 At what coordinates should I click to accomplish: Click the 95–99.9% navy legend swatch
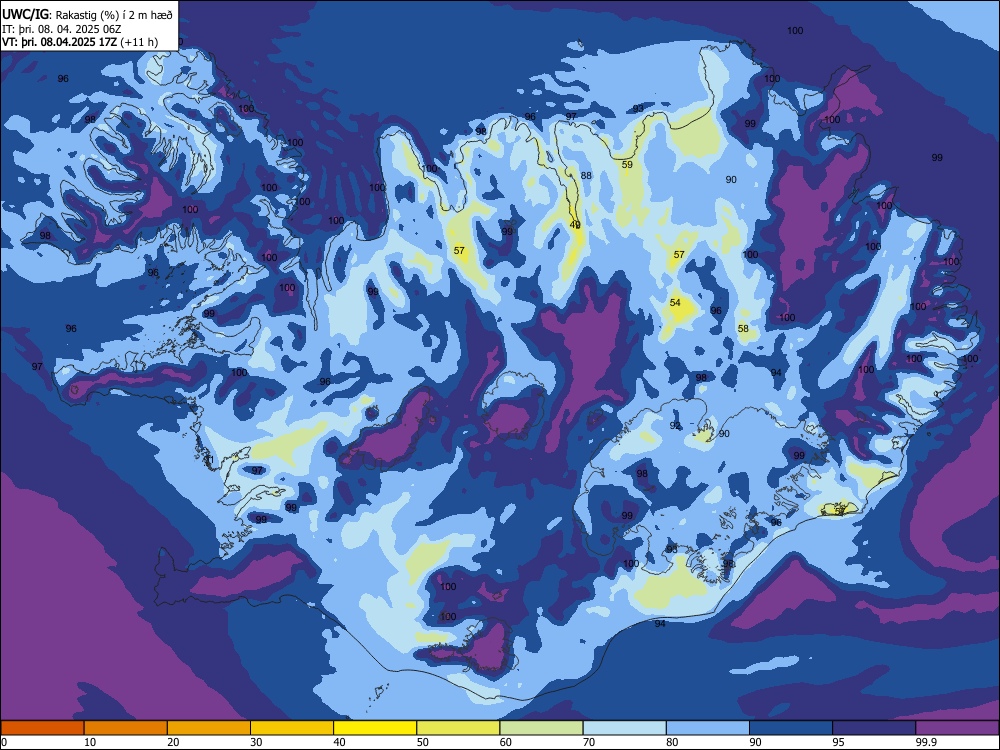click(874, 728)
